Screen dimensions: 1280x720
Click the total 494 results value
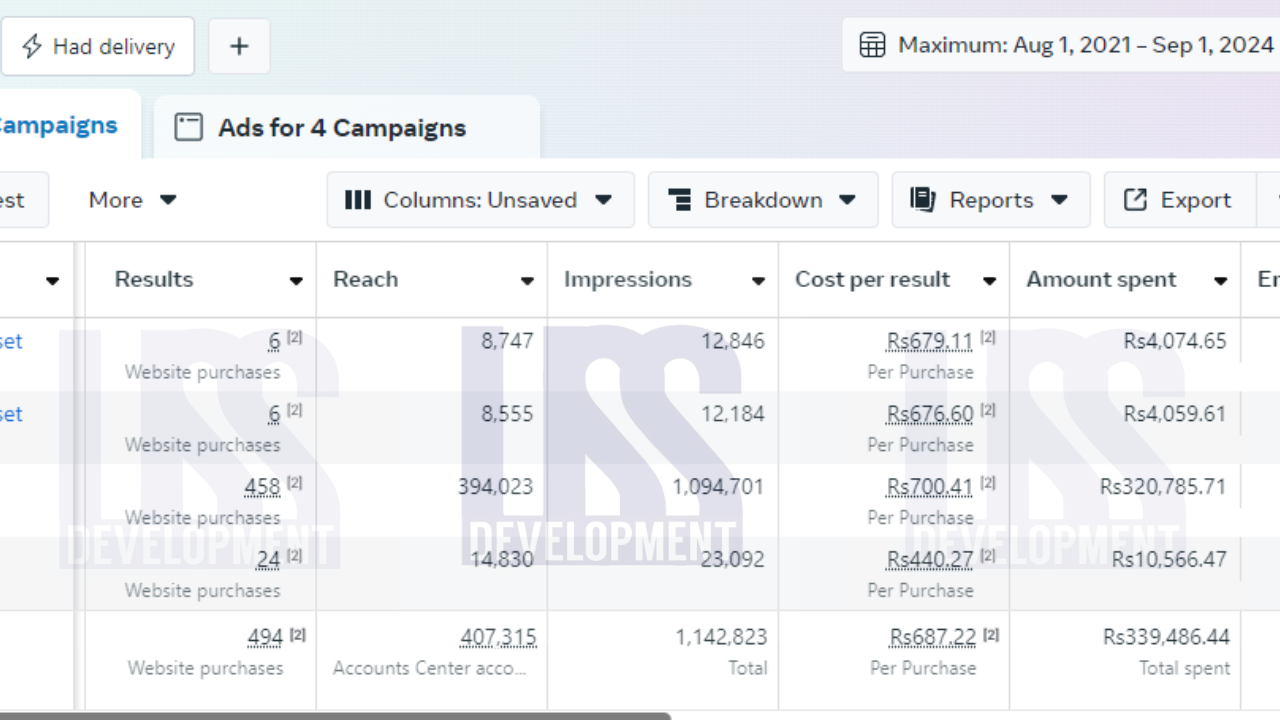point(265,637)
